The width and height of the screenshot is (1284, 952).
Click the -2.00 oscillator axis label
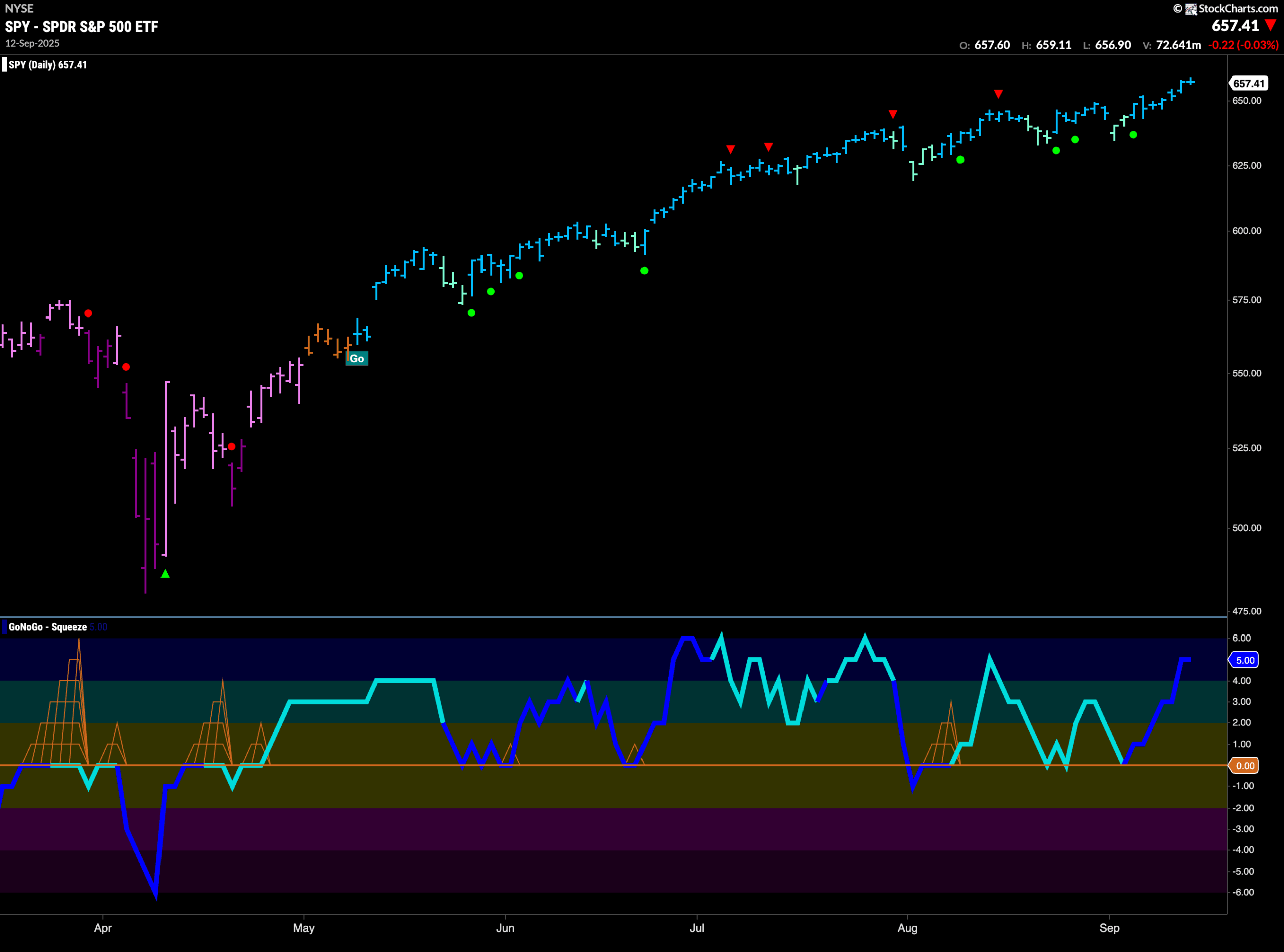(1242, 808)
